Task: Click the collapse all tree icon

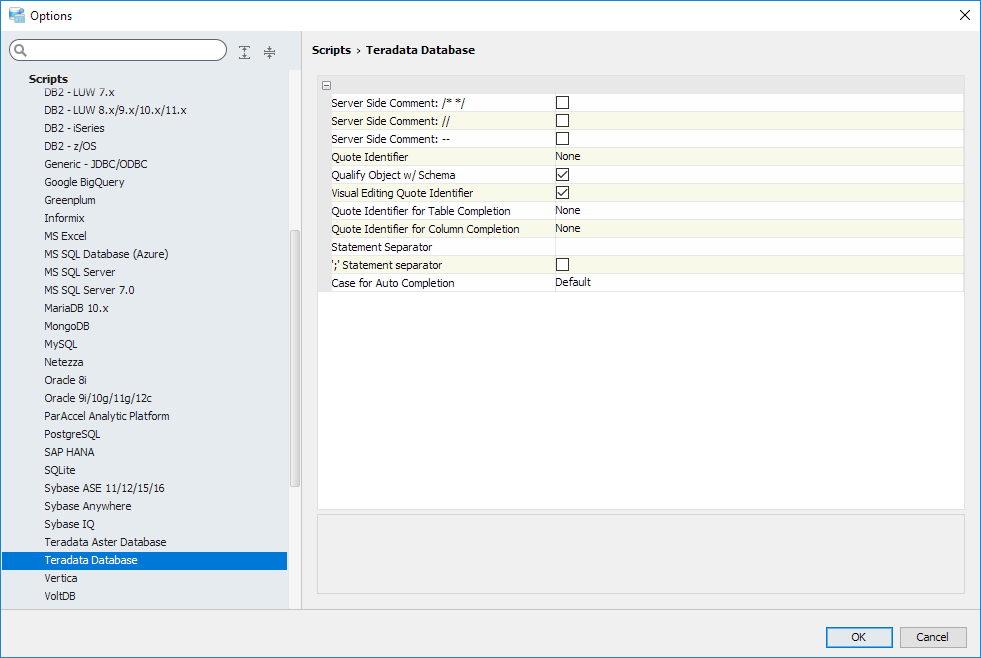Action: (269, 52)
